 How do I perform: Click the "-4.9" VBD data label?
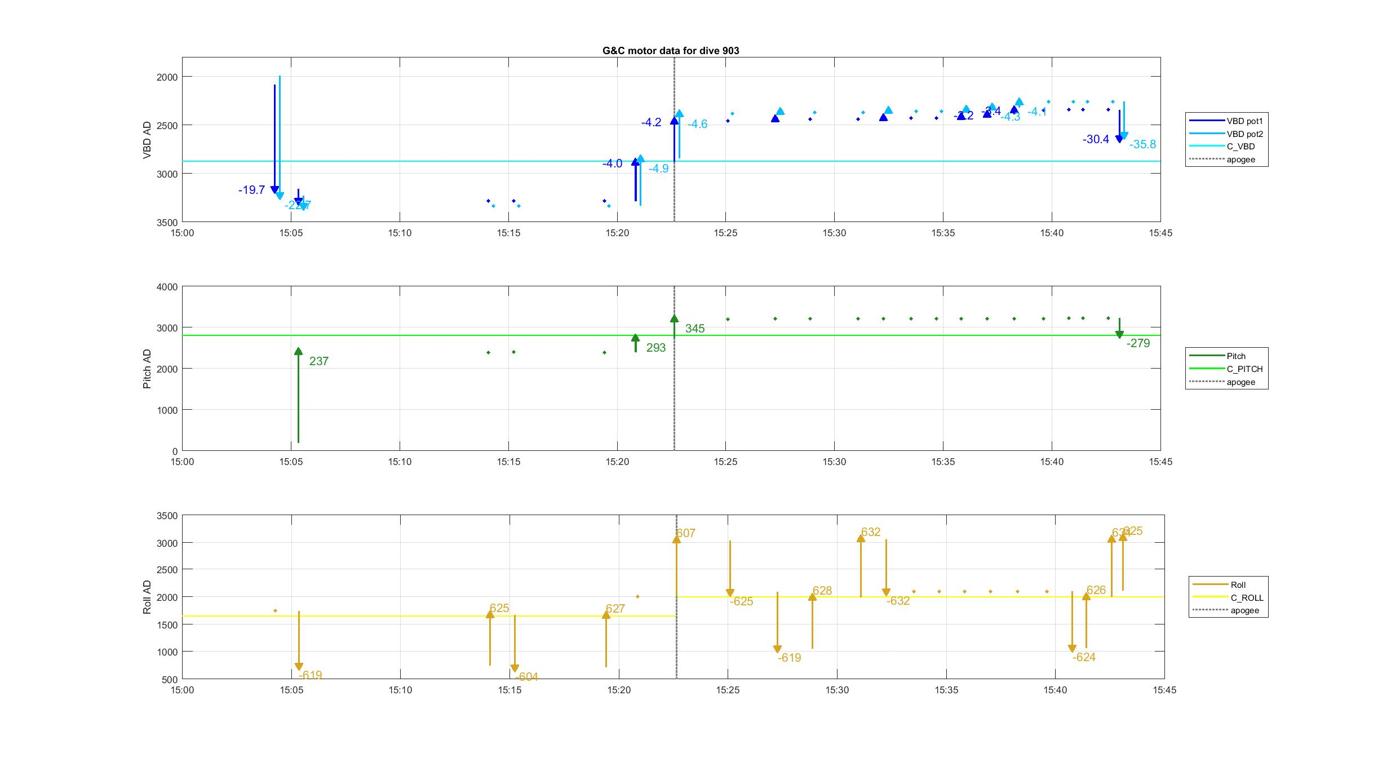(x=658, y=169)
